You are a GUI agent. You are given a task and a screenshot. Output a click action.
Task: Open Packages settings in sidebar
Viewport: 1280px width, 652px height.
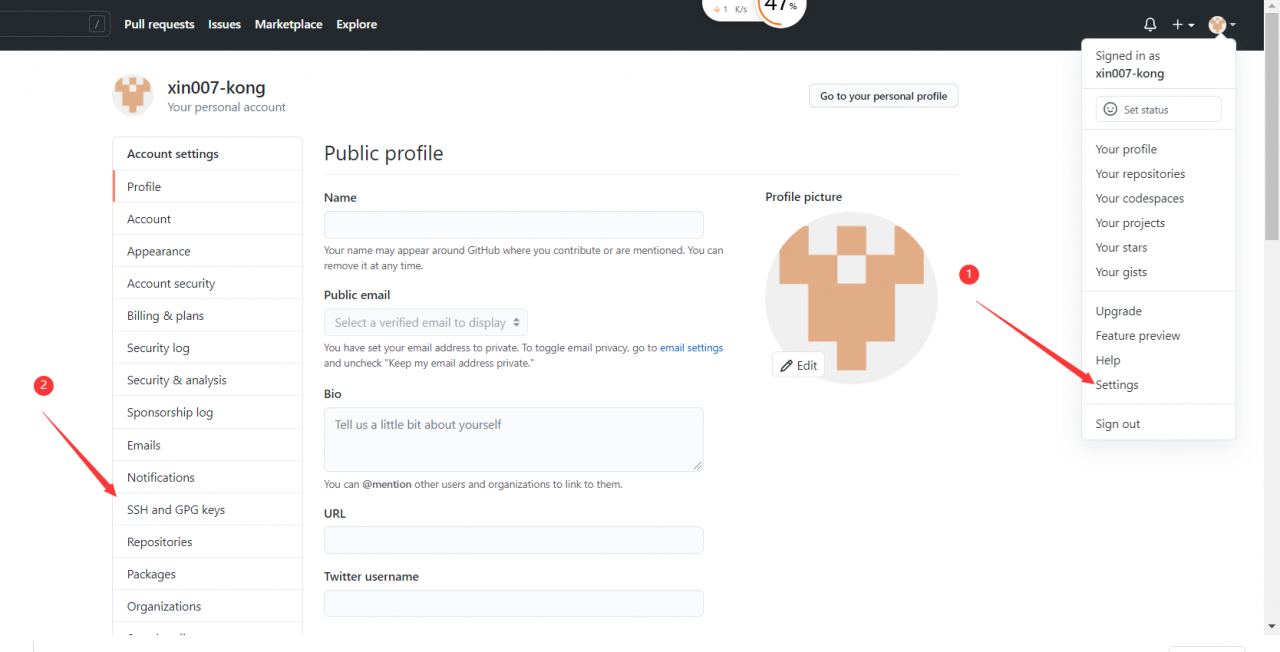pyautogui.click(x=207, y=574)
